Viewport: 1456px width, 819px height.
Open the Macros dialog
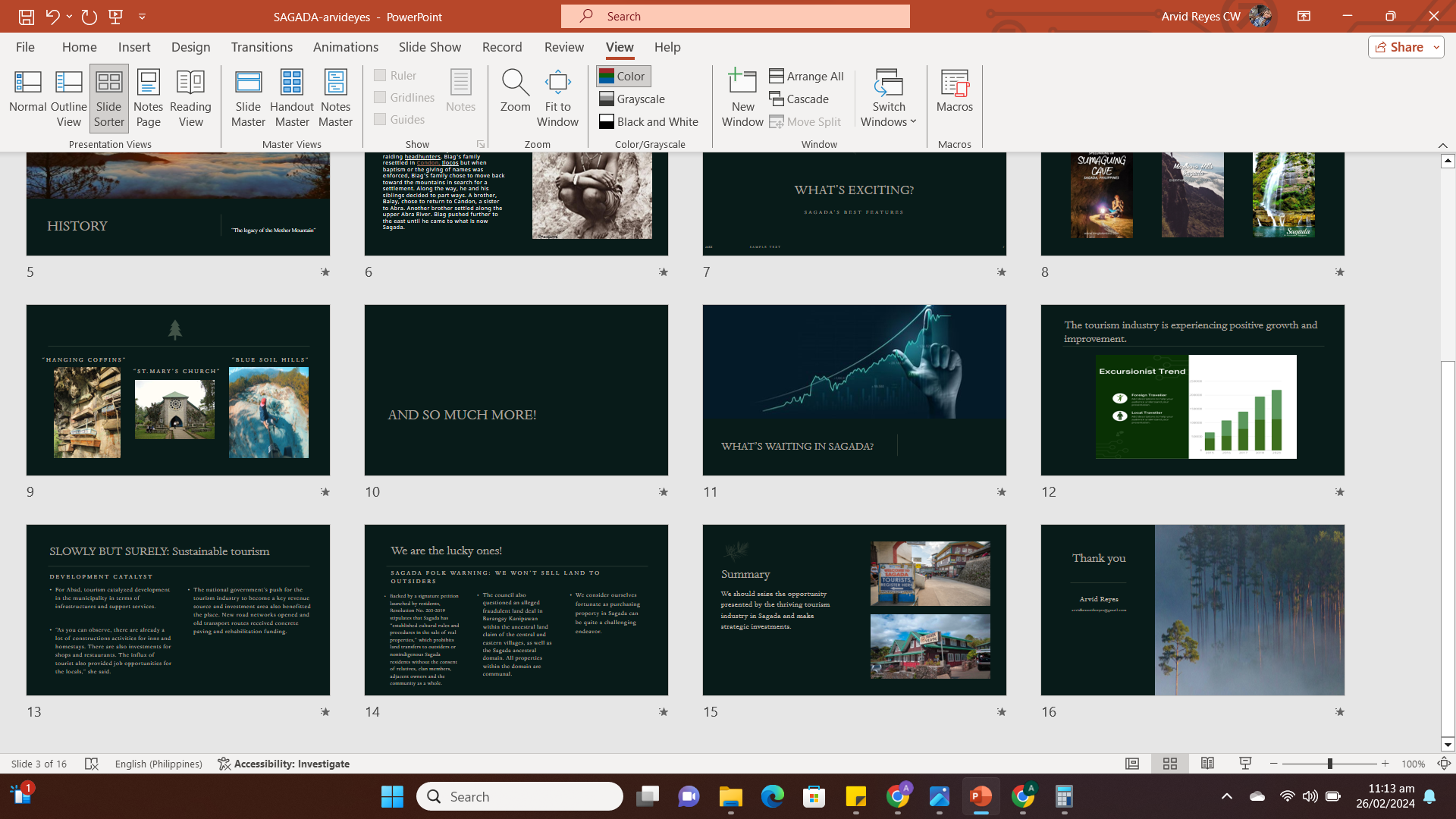[x=954, y=91]
